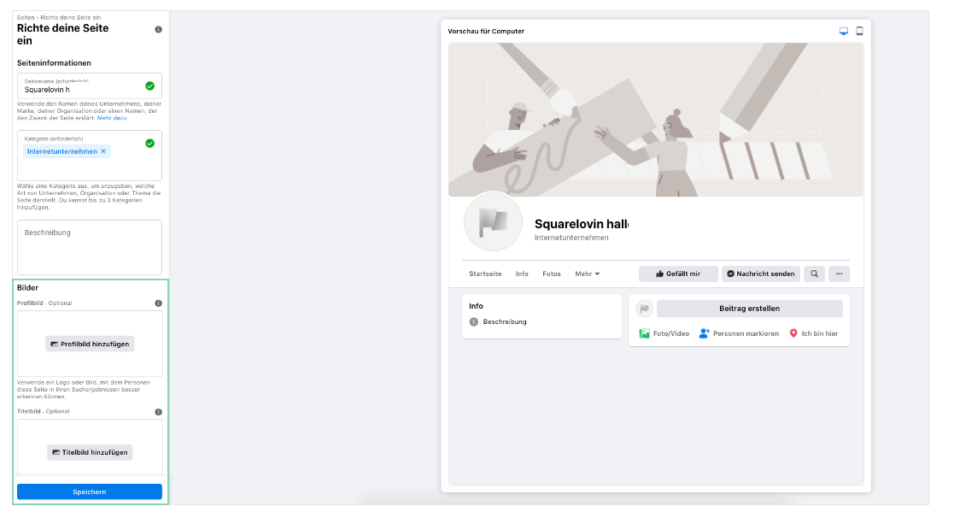Viewport: 960px width, 524px height.
Task: Click the cover image in preview
Action: (656, 119)
